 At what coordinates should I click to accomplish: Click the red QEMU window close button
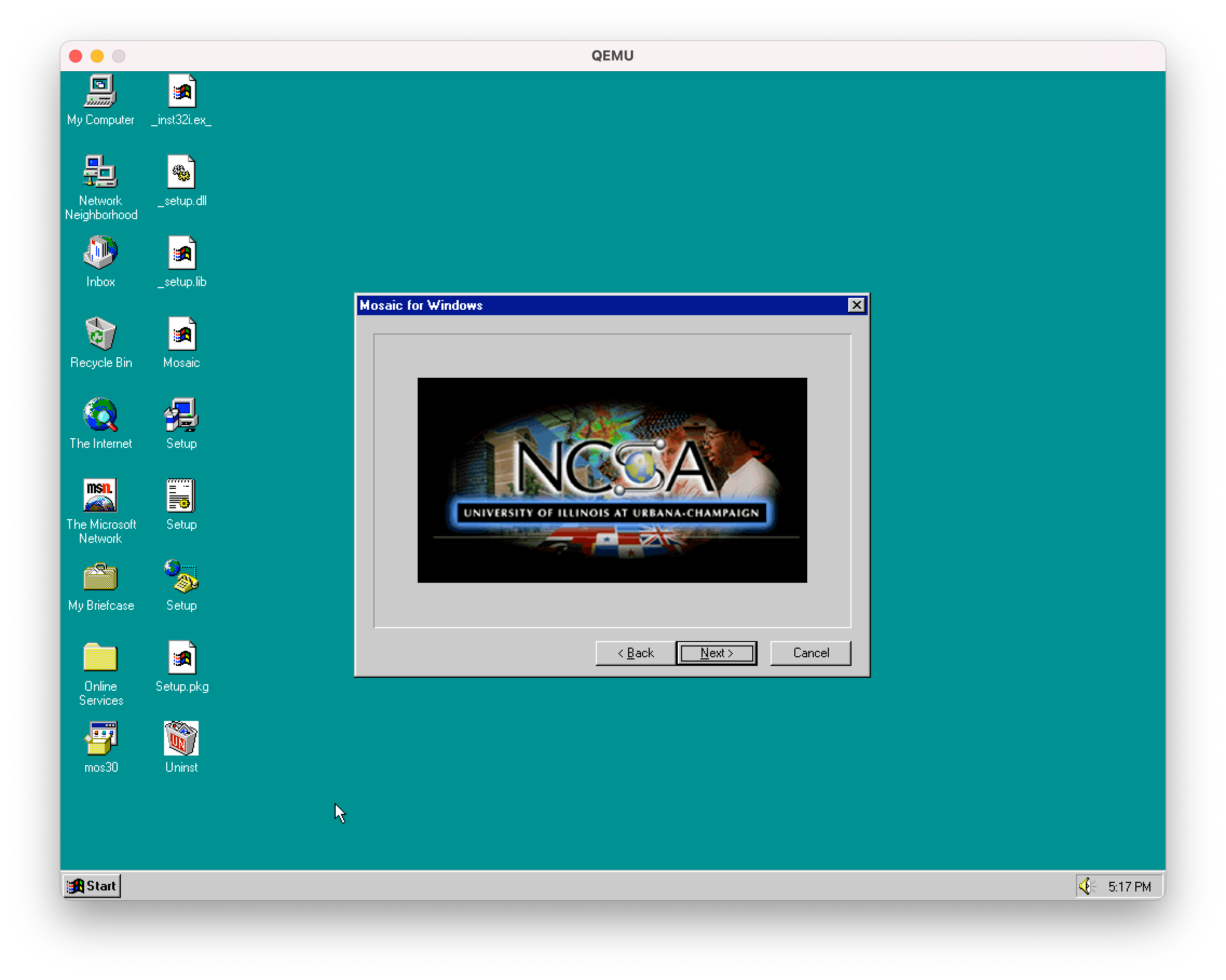click(x=76, y=56)
